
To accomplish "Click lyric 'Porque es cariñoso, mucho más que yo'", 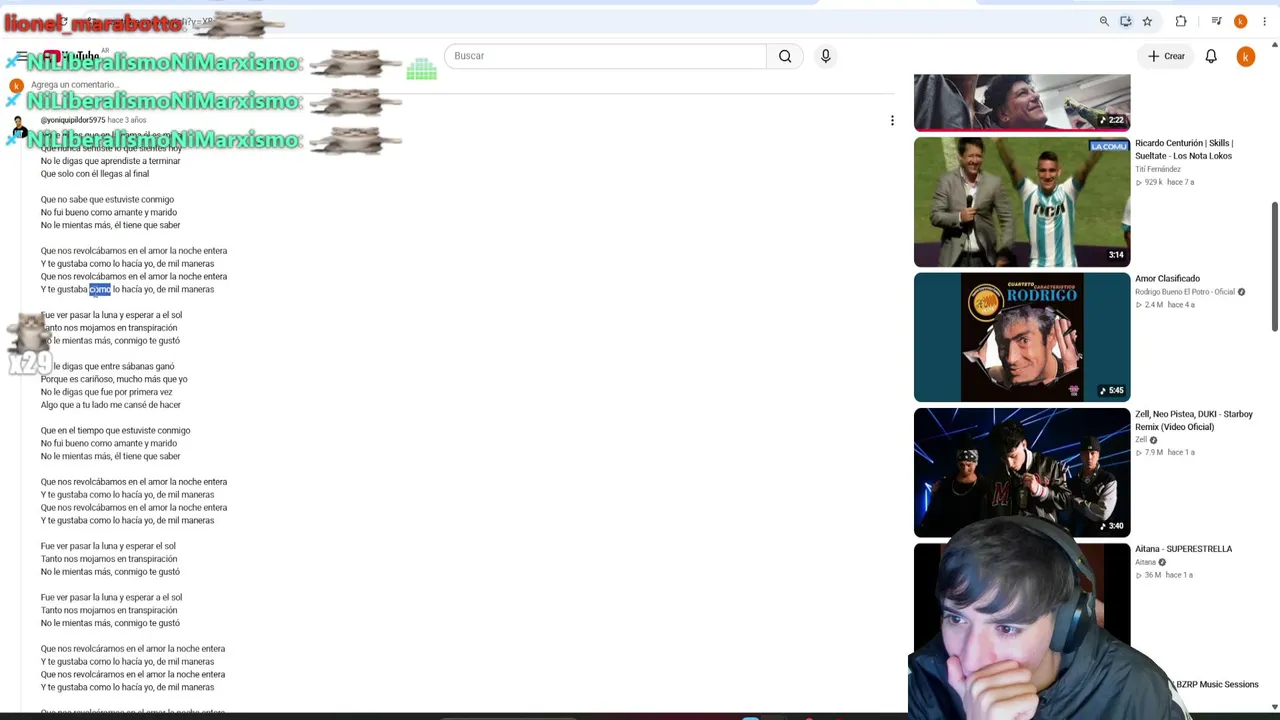I will pyautogui.click(x=114, y=379).
